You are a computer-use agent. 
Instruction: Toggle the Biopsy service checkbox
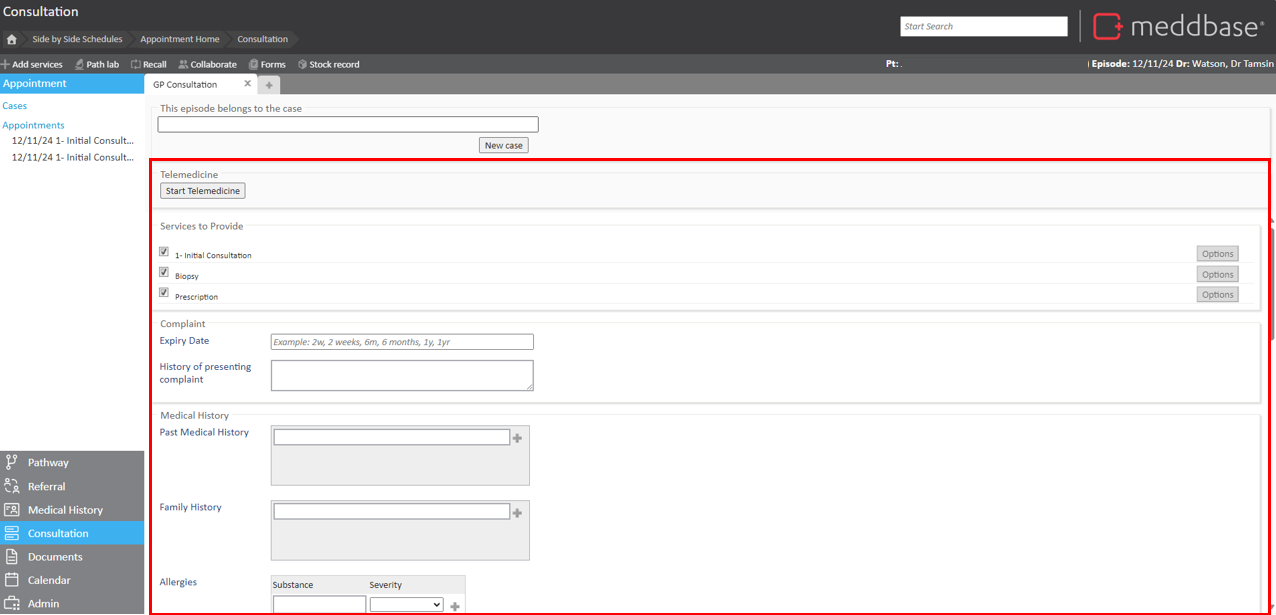coord(164,272)
